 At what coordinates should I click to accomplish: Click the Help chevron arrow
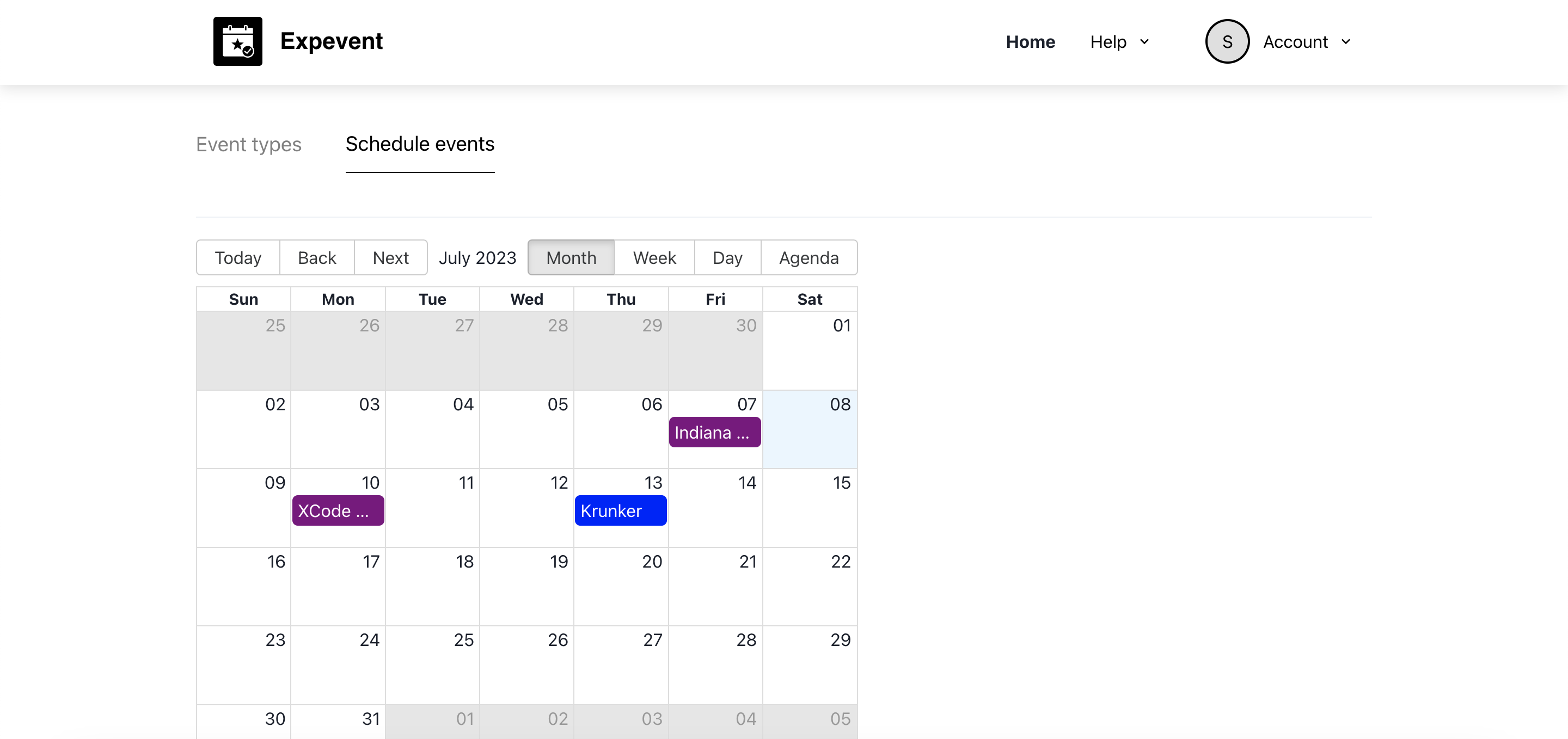click(1144, 42)
